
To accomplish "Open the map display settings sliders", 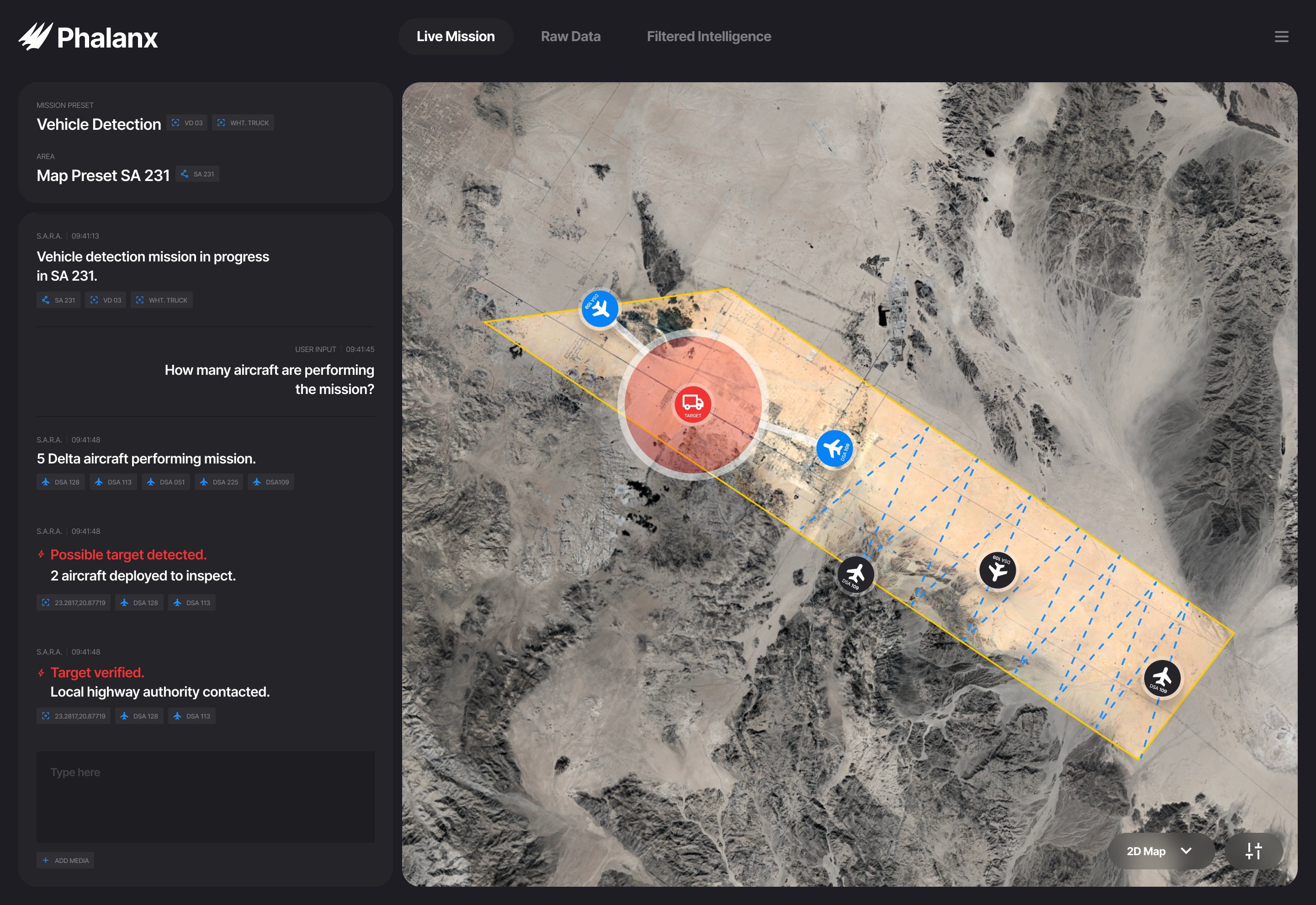I will pyautogui.click(x=1254, y=851).
